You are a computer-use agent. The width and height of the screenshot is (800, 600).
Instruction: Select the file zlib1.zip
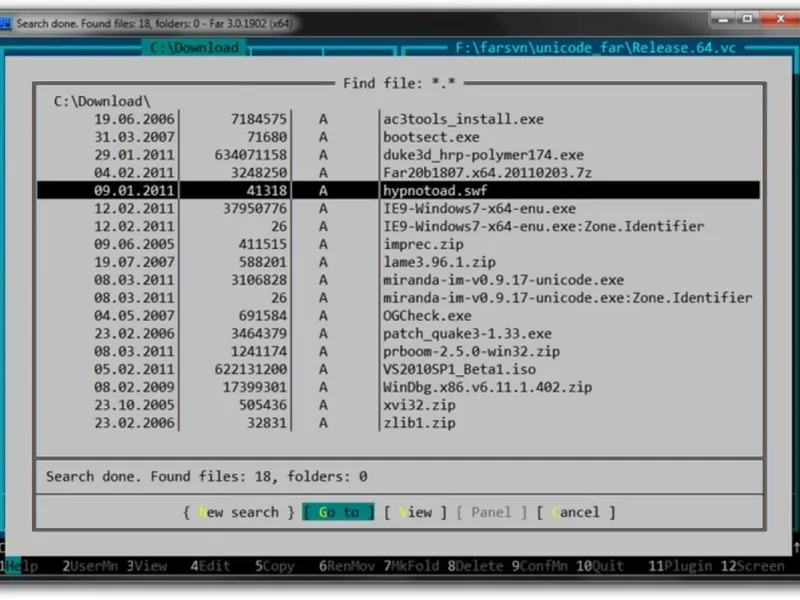pyautogui.click(x=398, y=423)
